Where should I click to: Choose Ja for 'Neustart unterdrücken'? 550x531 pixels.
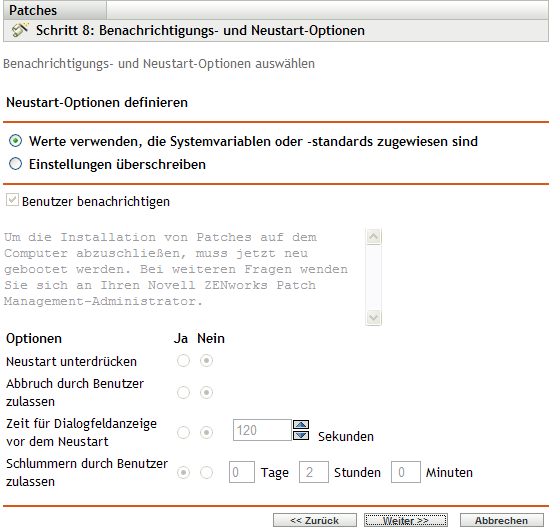click(183, 361)
